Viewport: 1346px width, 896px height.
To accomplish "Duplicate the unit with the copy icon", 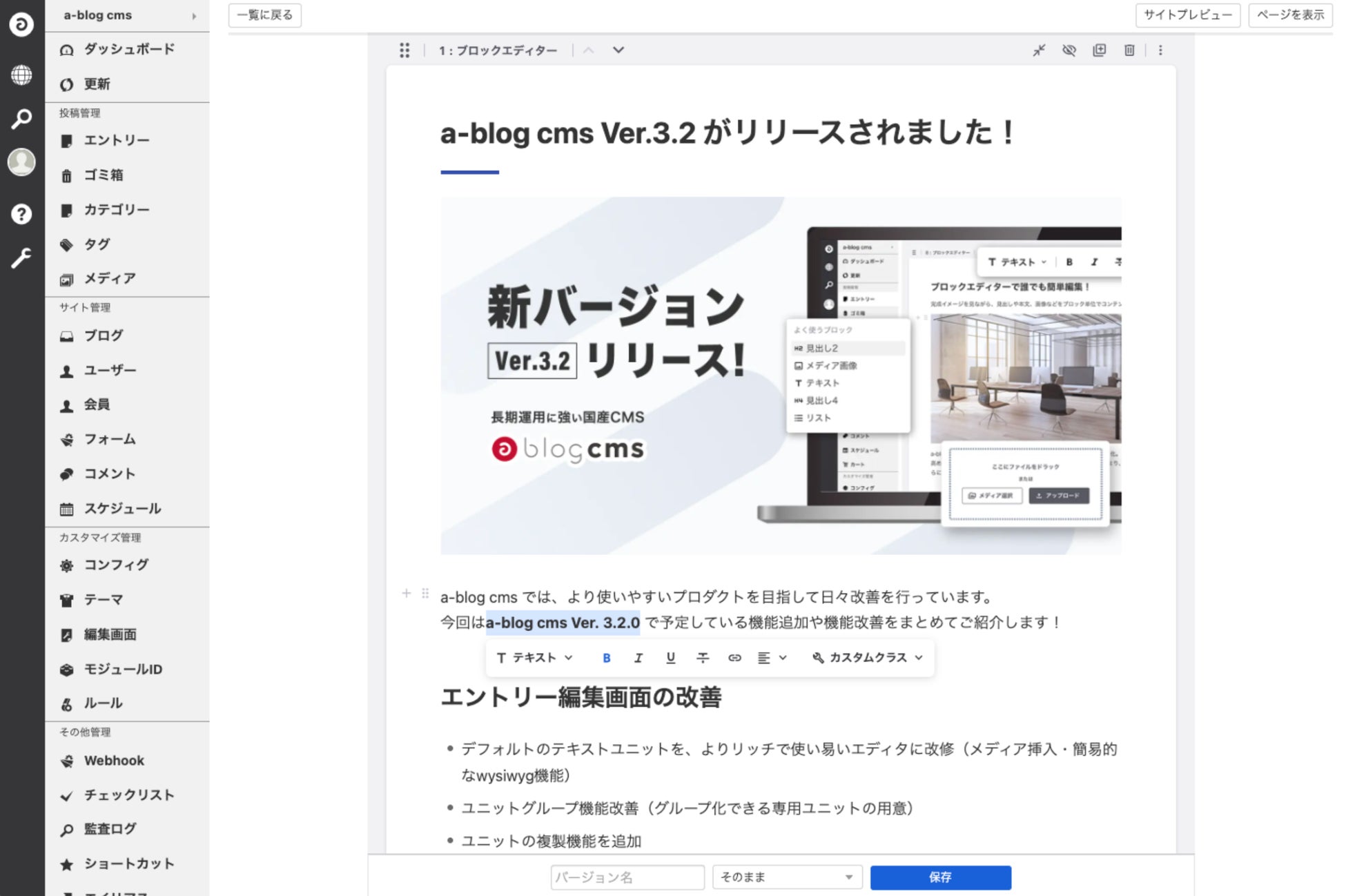I will click(x=1100, y=50).
